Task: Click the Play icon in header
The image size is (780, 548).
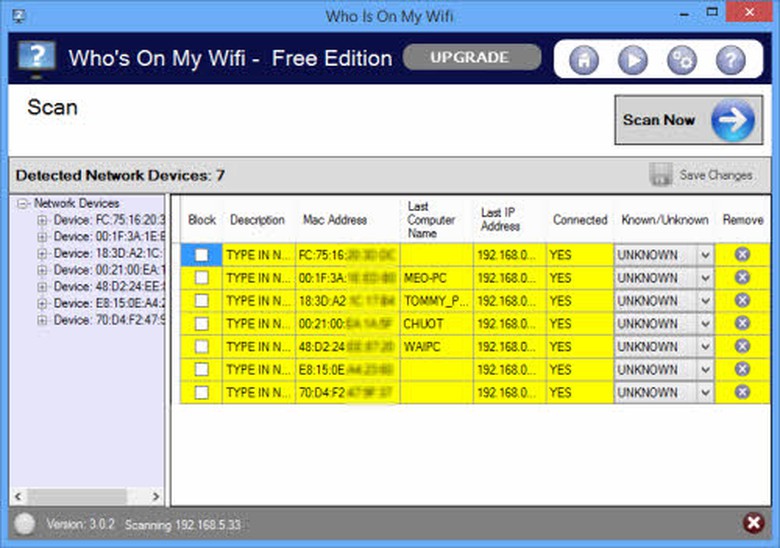Action: pyautogui.click(x=632, y=60)
